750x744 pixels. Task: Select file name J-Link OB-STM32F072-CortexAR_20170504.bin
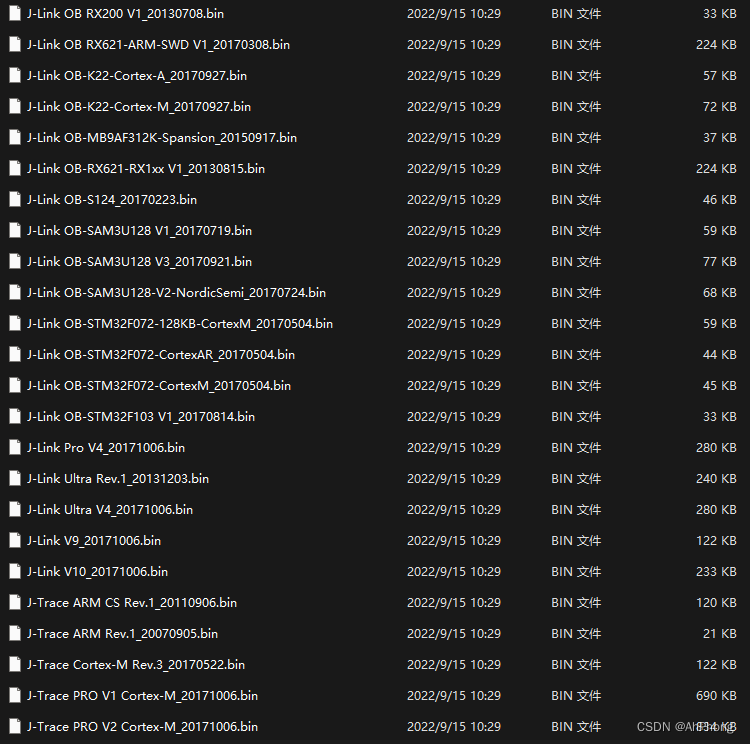161,355
